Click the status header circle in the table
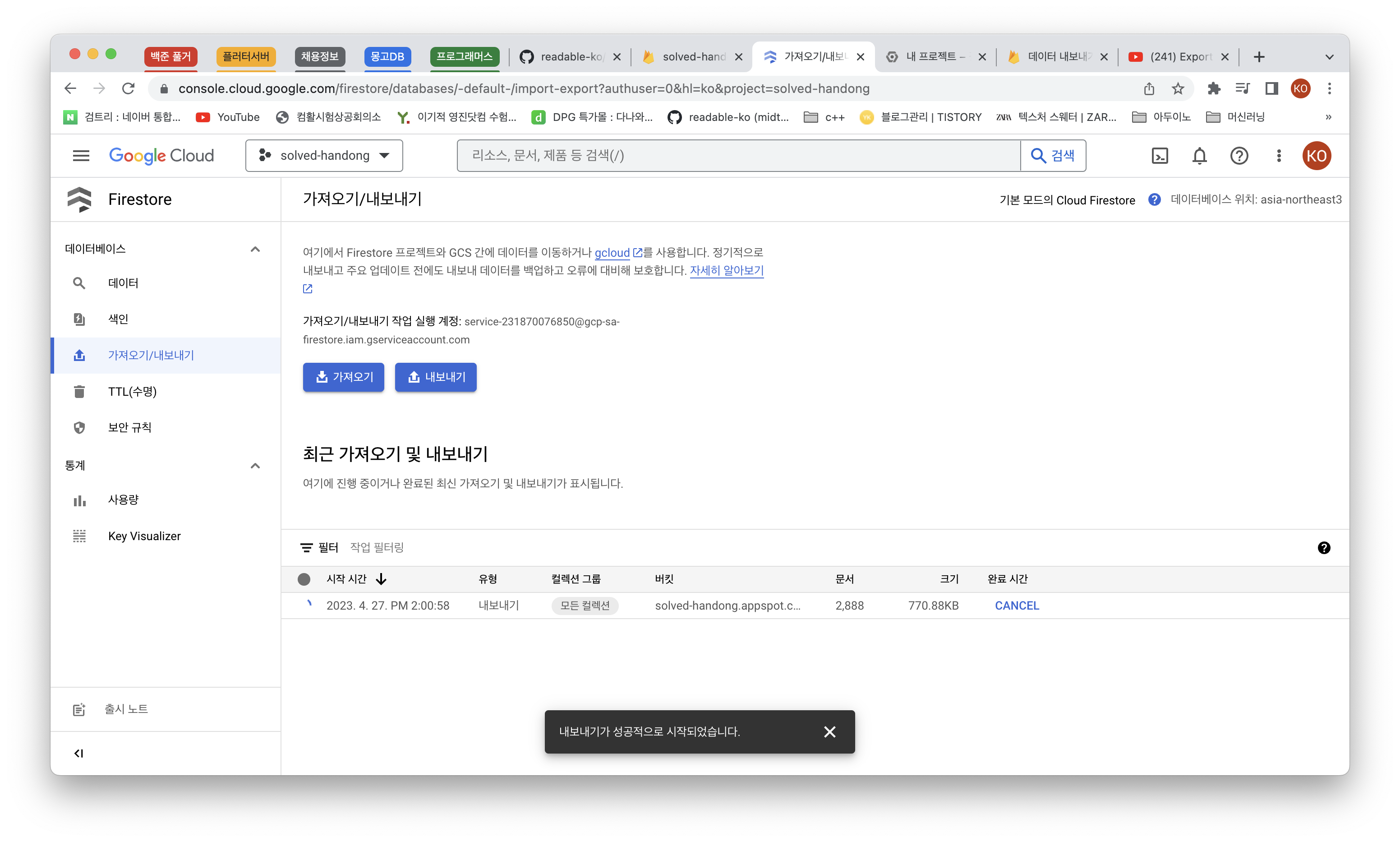1400x842 pixels. [x=304, y=579]
